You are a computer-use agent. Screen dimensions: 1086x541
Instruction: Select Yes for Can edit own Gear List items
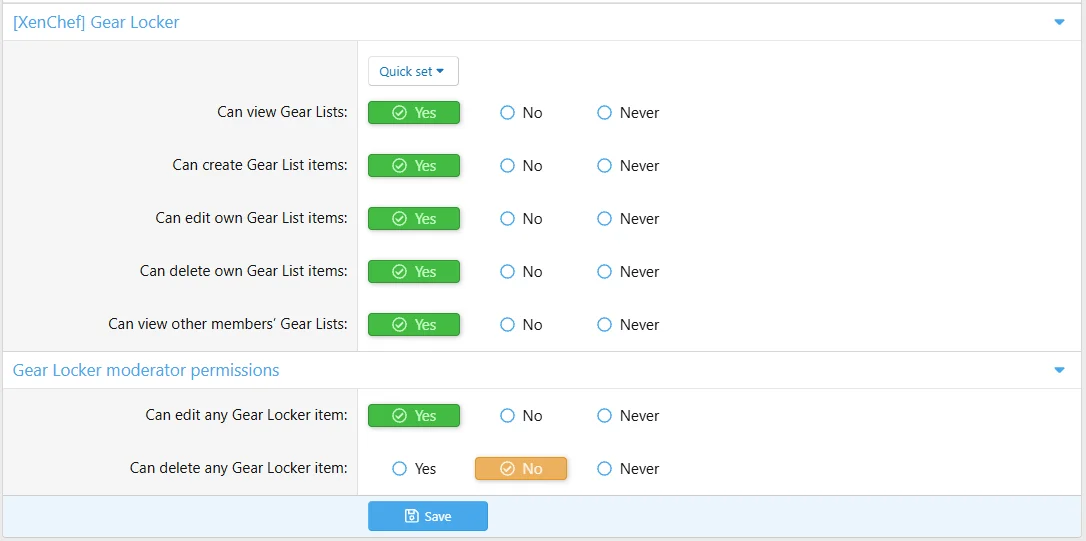click(x=413, y=219)
